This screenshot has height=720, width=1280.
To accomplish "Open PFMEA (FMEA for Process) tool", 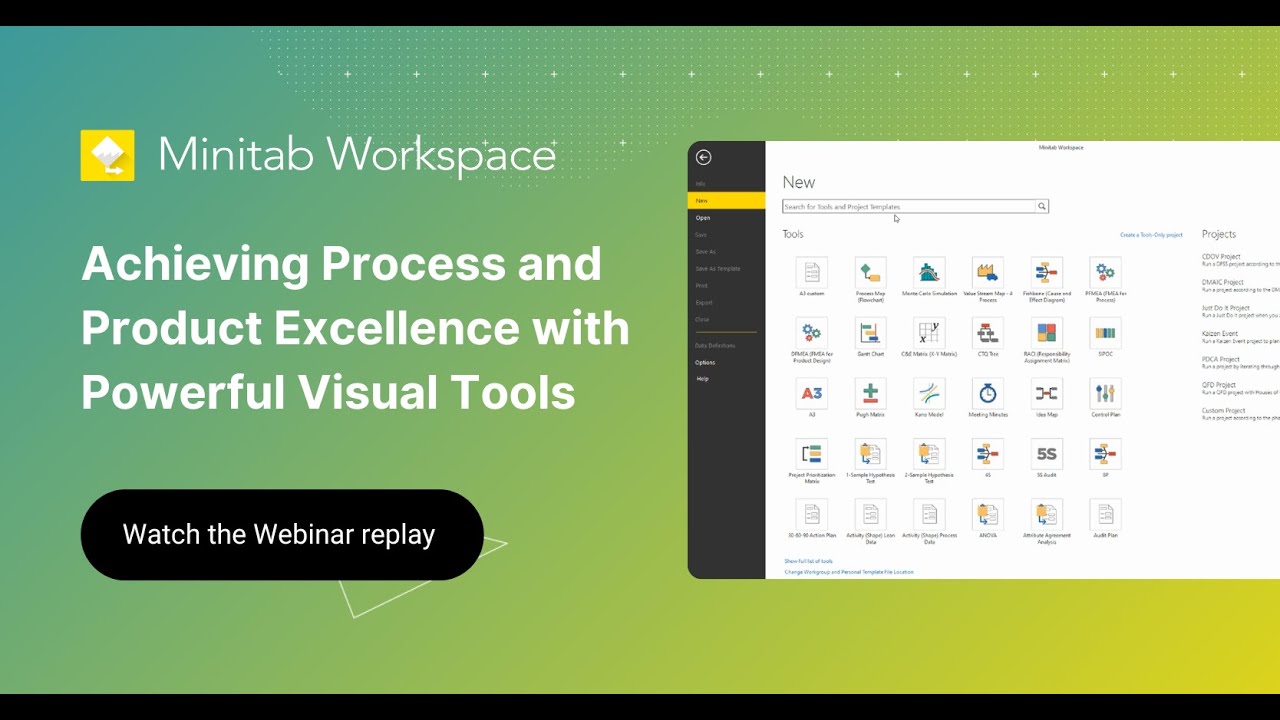I will click(x=1105, y=272).
